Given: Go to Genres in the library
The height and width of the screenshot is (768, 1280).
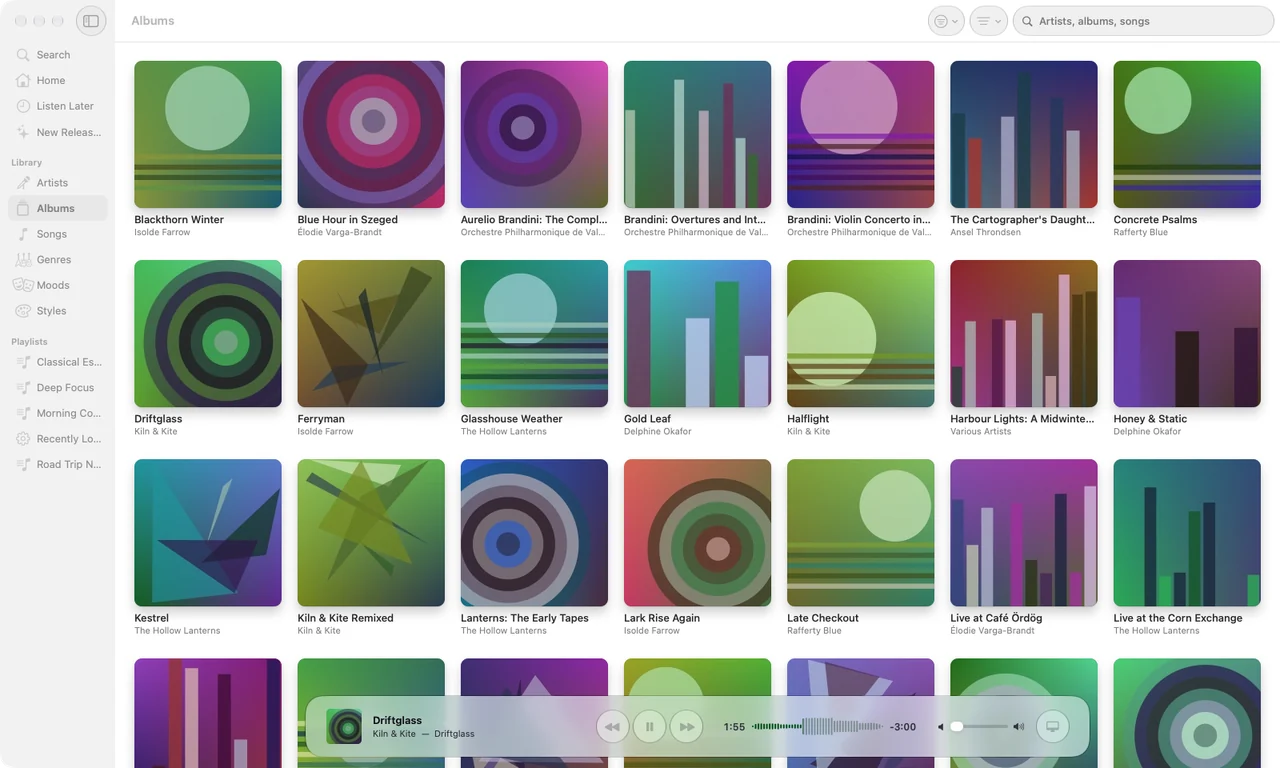Looking at the screenshot, I should click(x=58, y=259).
